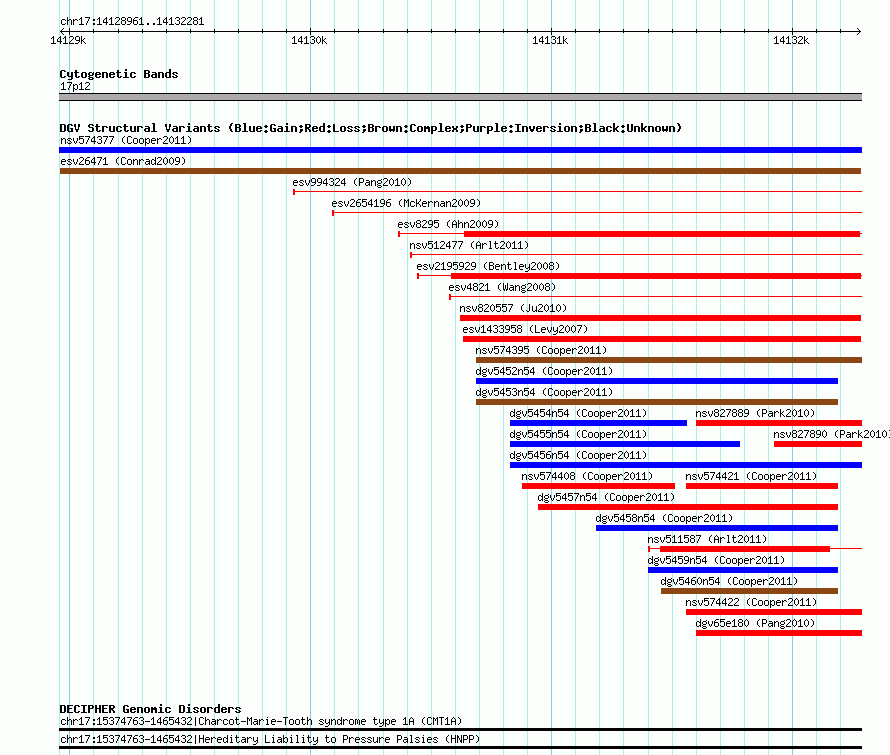The width and height of the screenshot is (890, 755).
Task: Click the 14129k ruler position label
Action: pos(68,40)
